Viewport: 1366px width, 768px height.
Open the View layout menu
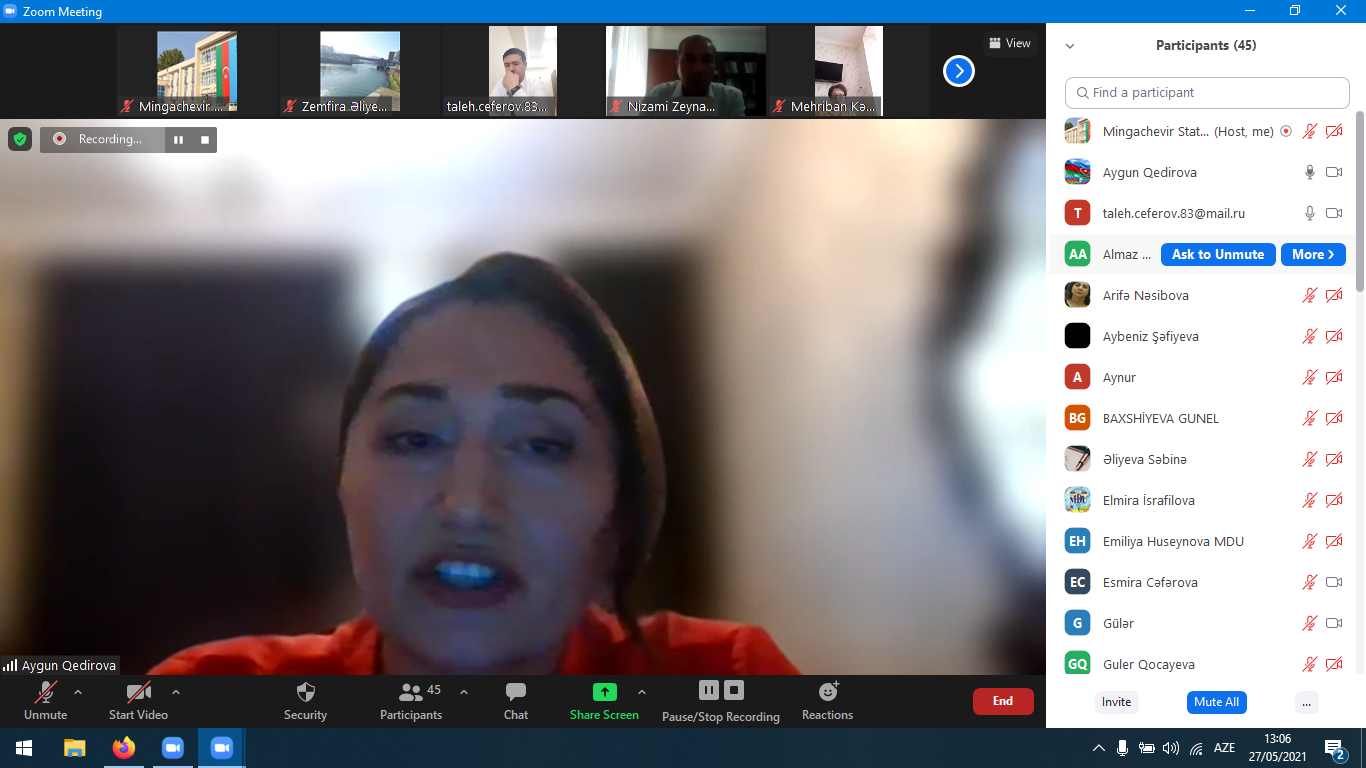[x=1009, y=43]
